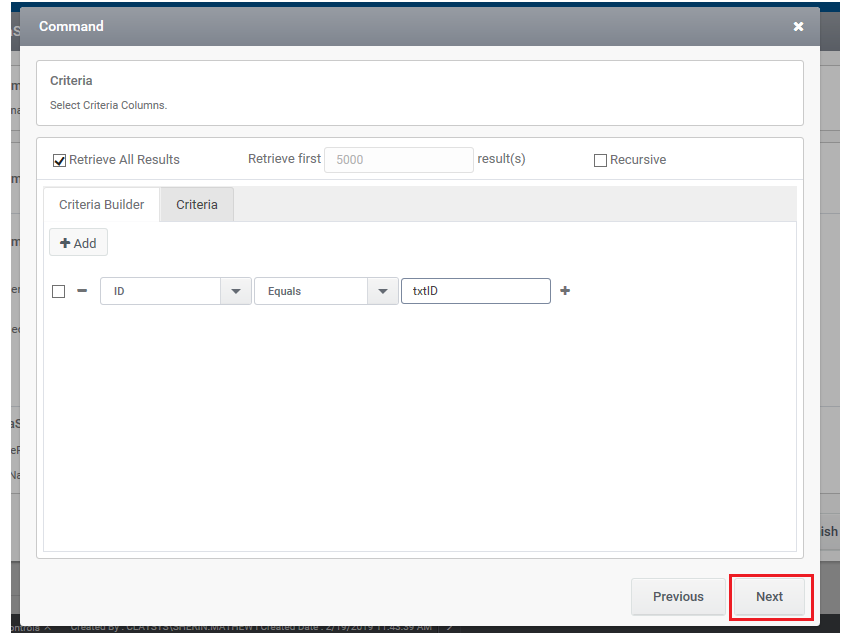Focus the txtID value input field
850x640 pixels.
476,291
